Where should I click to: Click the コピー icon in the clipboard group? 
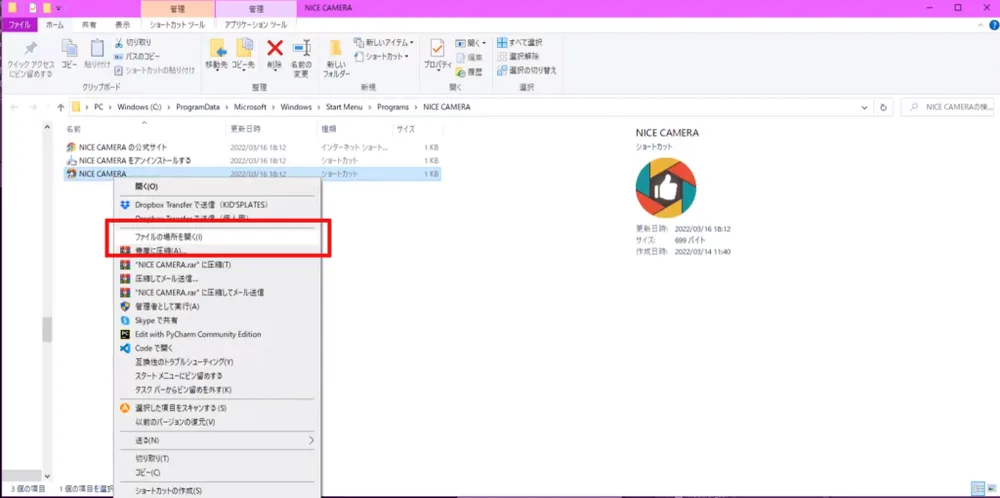(69, 49)
